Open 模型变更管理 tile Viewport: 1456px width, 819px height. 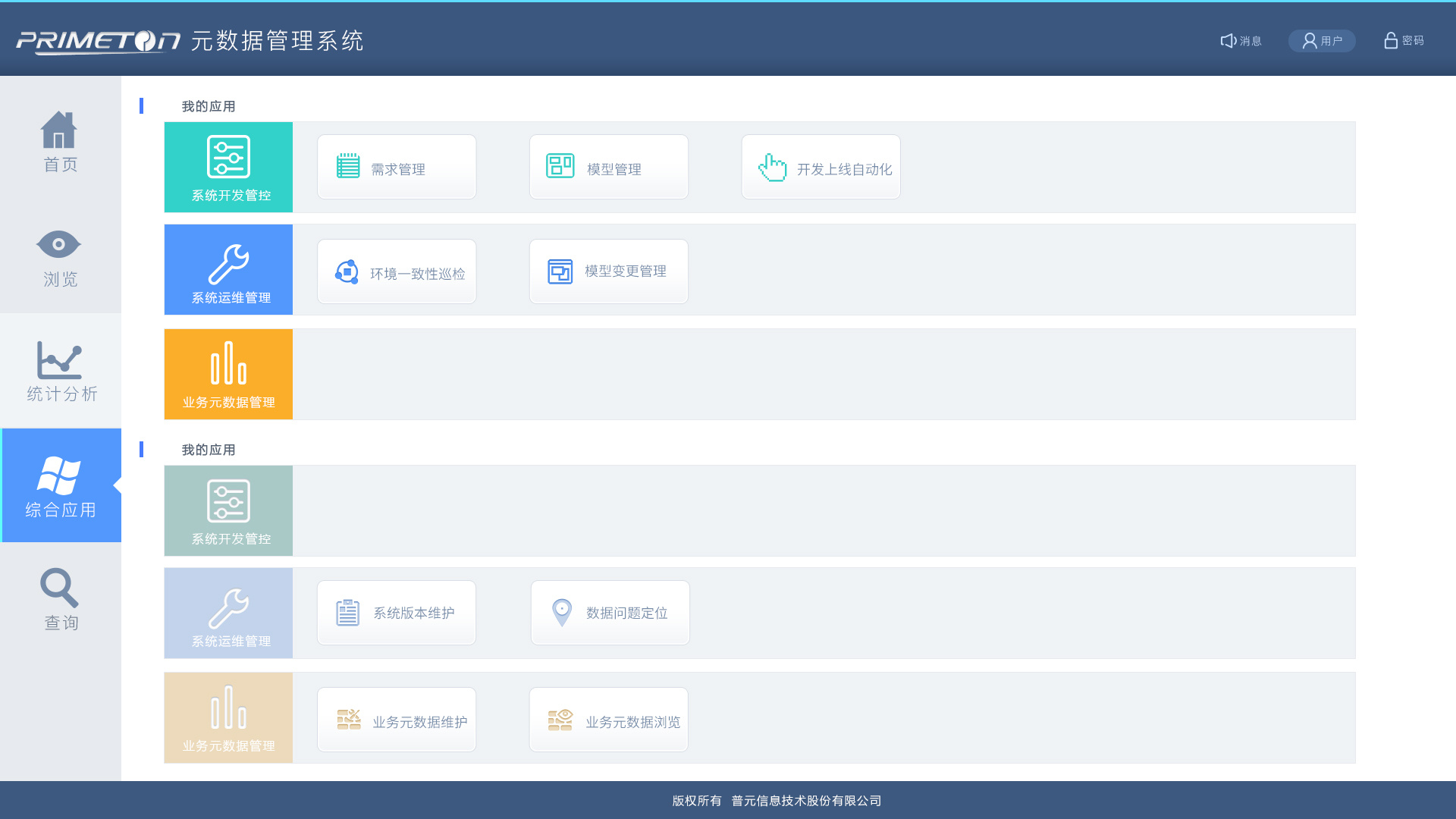pos(609,272)
